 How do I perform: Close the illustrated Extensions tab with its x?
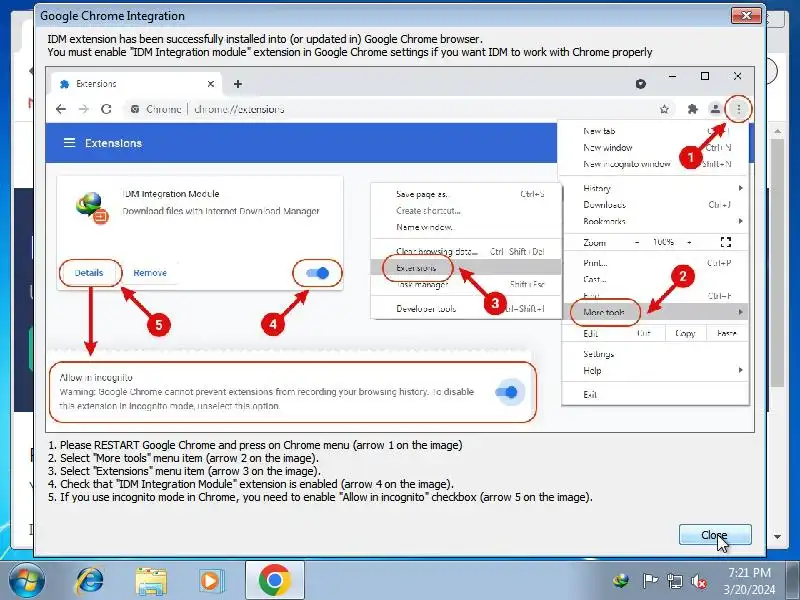(211, 84)
